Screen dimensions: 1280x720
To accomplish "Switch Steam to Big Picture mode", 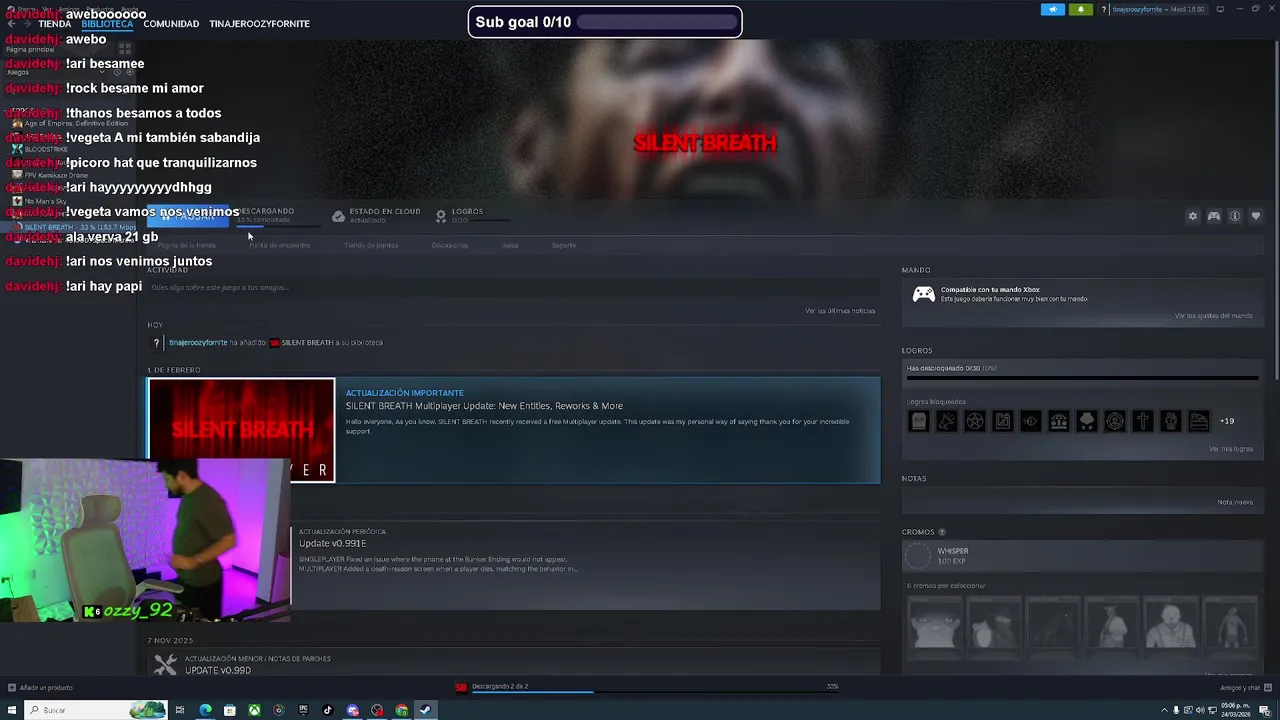I will point(1220,9).
